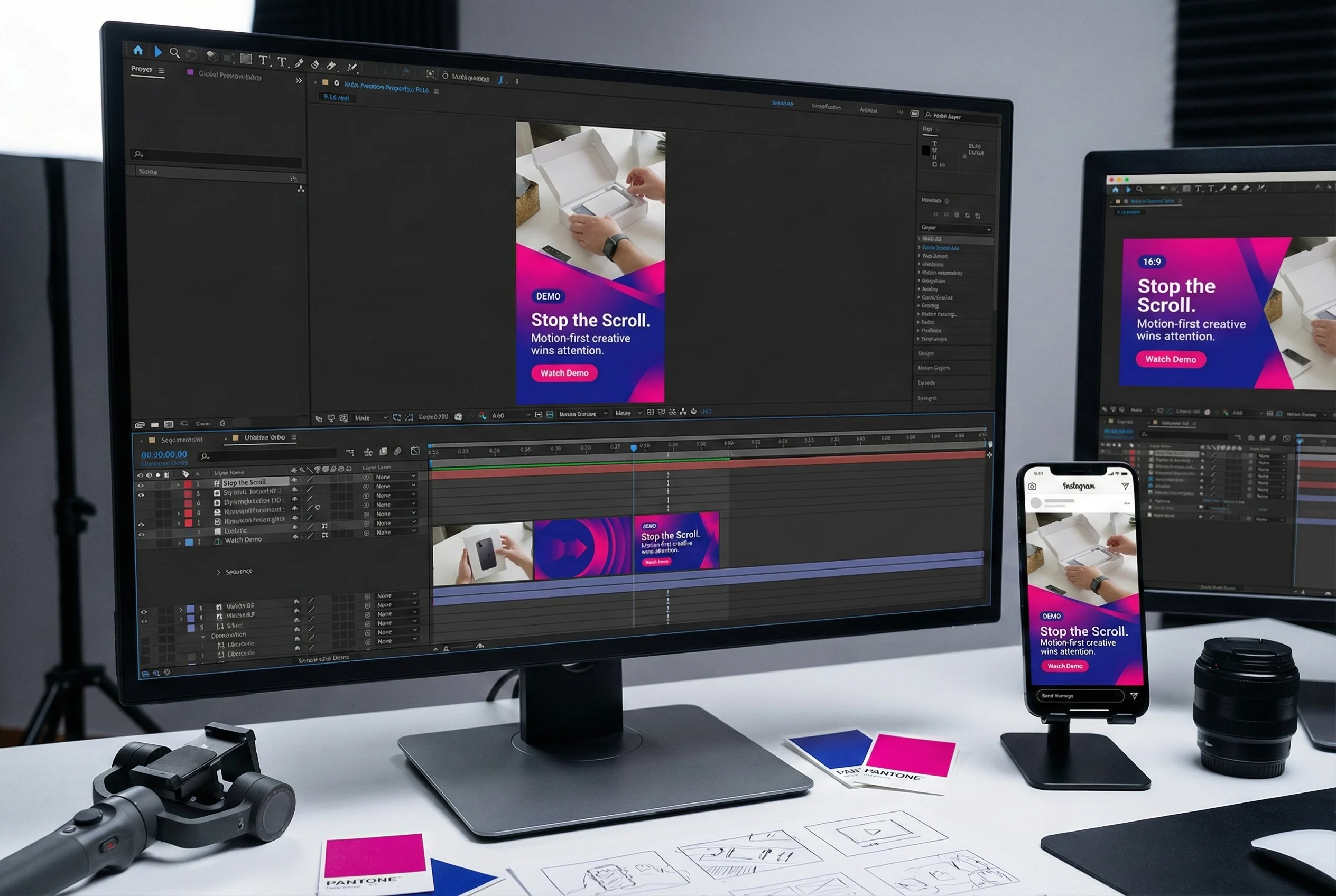Switch to the Segoment timeline tab
The height and width of the screenshot is (896, 1336).
pos(181,440)
